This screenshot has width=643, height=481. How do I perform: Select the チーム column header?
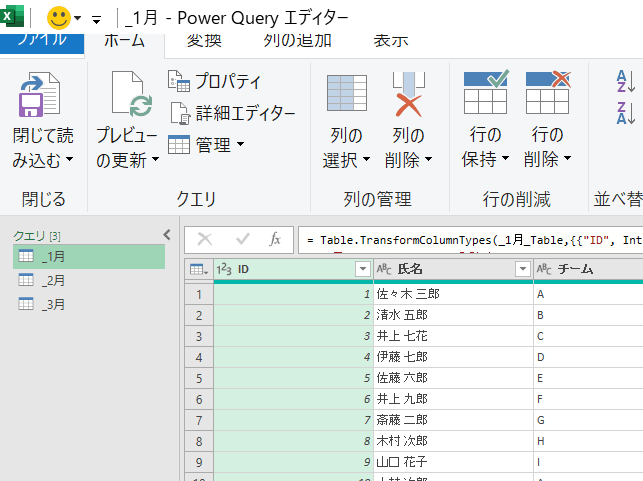[588, 269]
